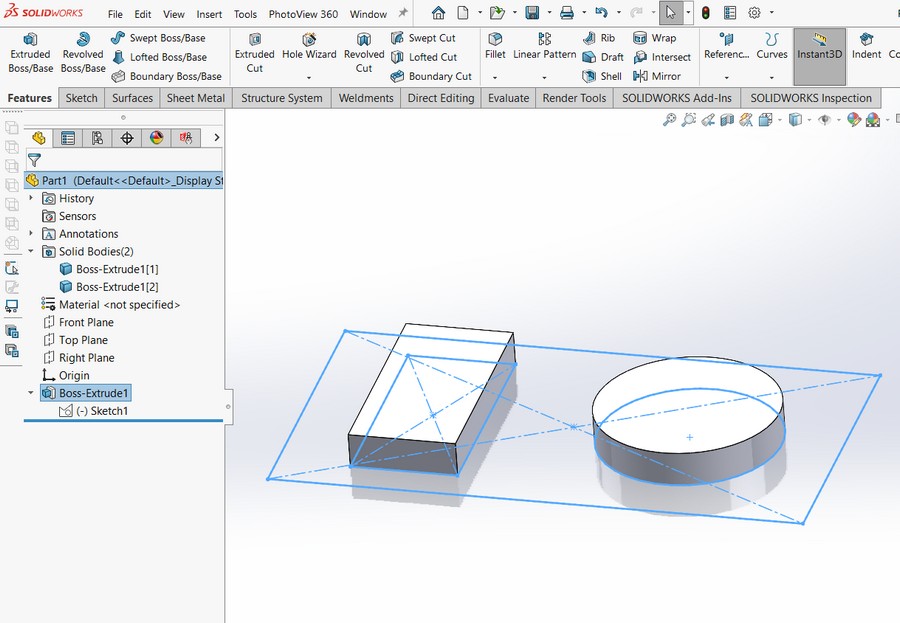Select Sketch1 in the feature tree
Screen dimensions: 900x623
pyautogui.click(x=94, y=411)
